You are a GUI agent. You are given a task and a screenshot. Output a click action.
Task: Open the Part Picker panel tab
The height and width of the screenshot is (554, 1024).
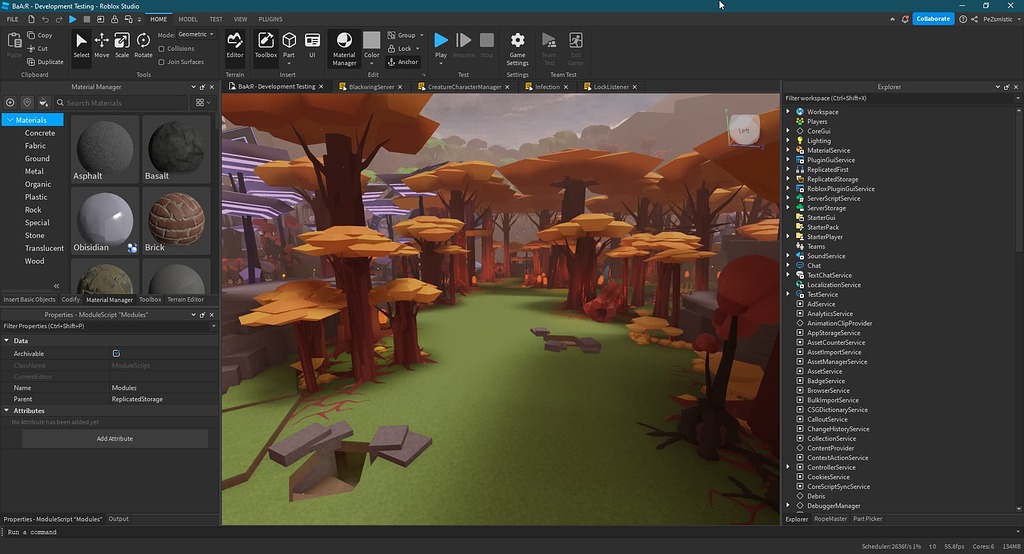[867, 519]
